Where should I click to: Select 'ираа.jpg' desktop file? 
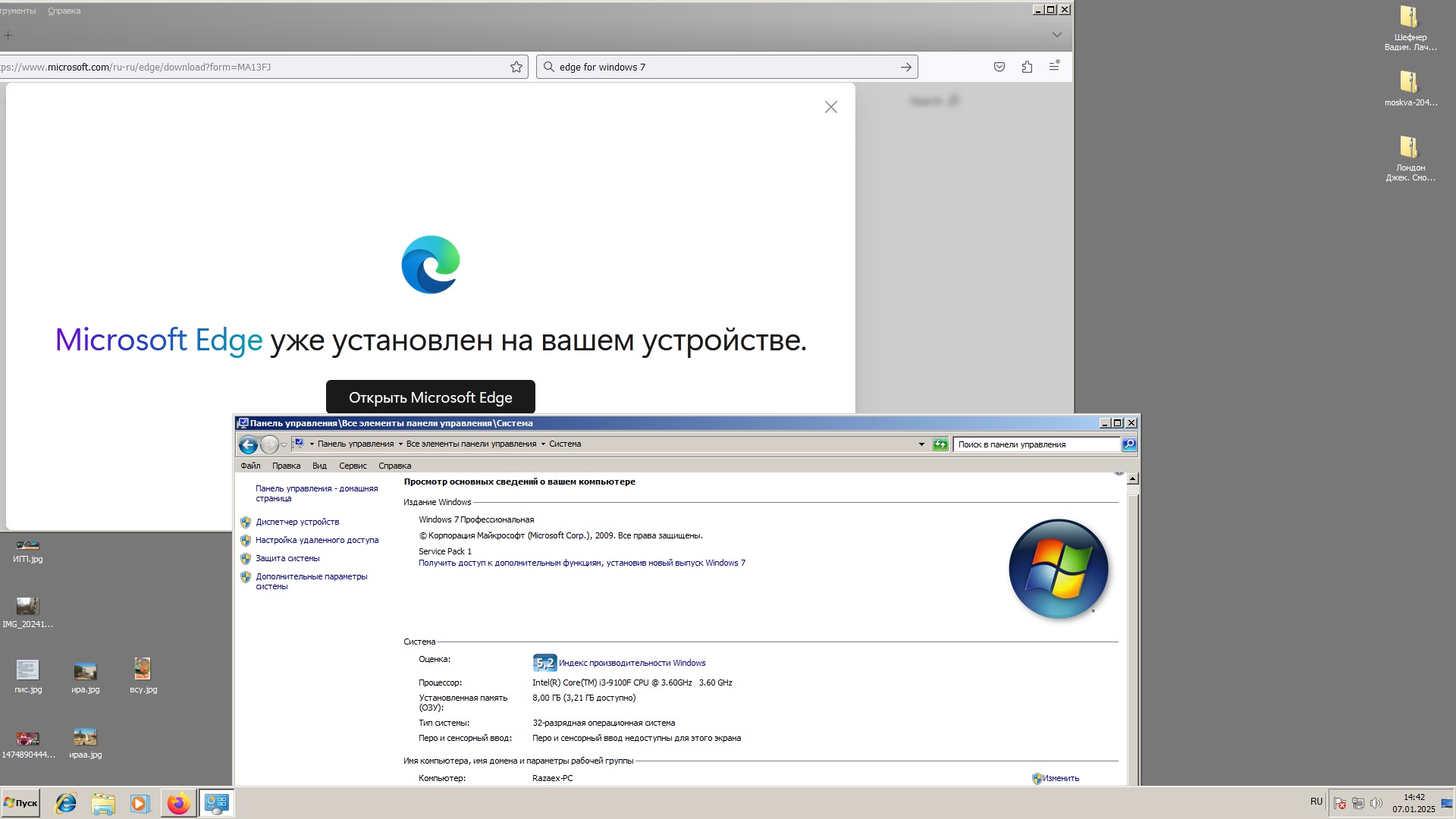(86, 743)
